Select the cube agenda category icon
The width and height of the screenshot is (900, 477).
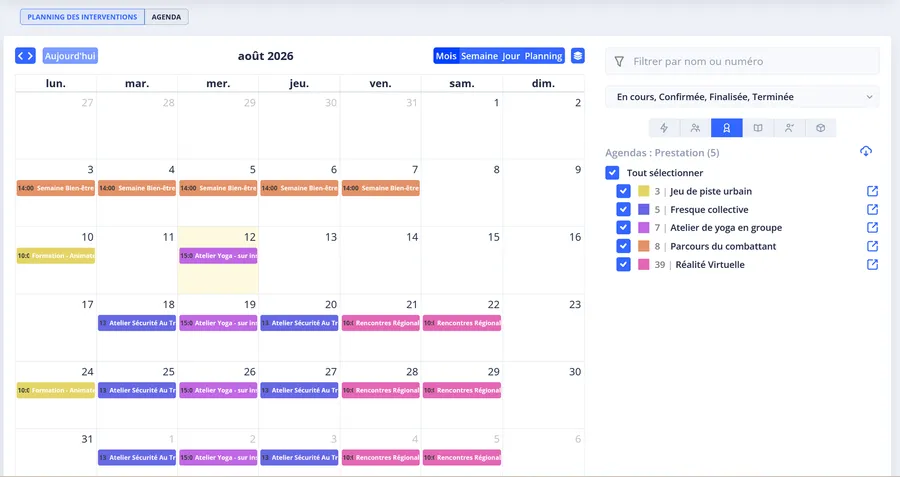coord(821,128)
